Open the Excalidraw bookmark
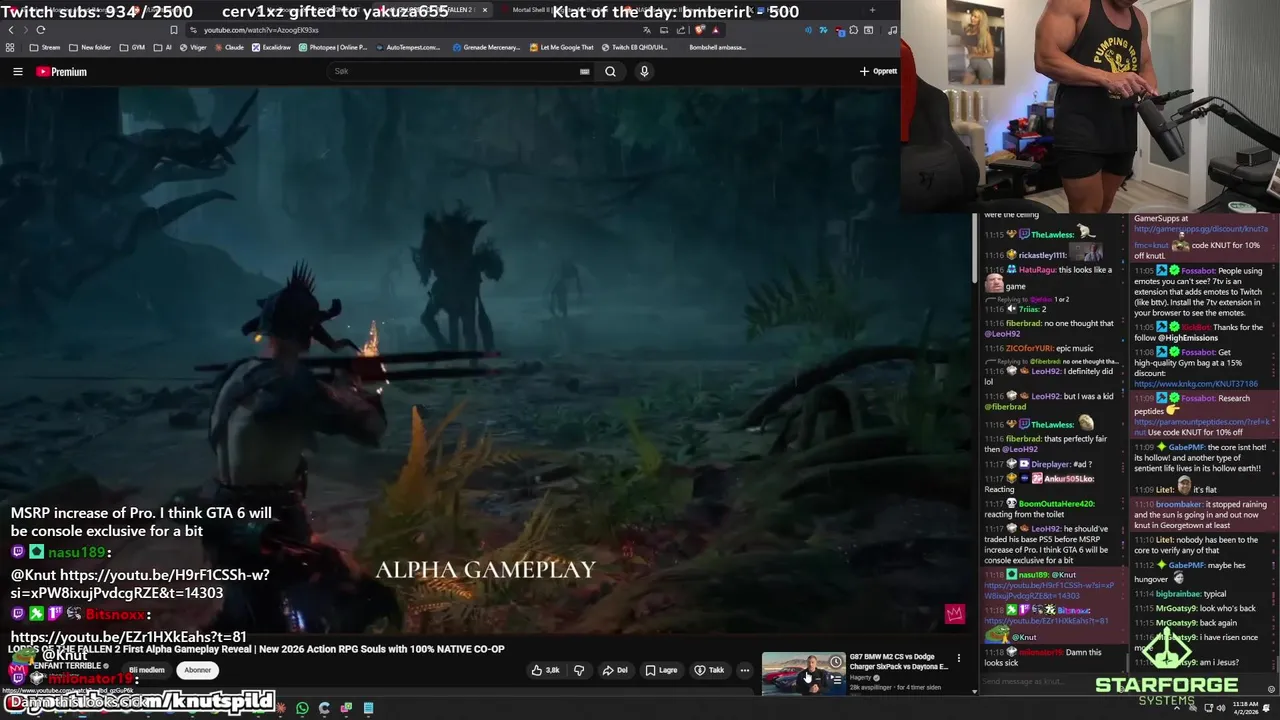The image size is (1280, 720). 271,47
